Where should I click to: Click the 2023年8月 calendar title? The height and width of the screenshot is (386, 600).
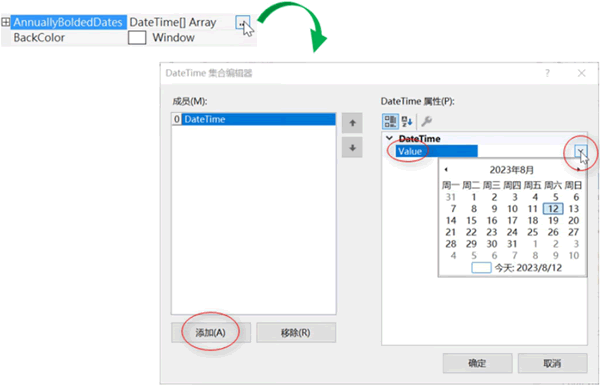(512, 169)
